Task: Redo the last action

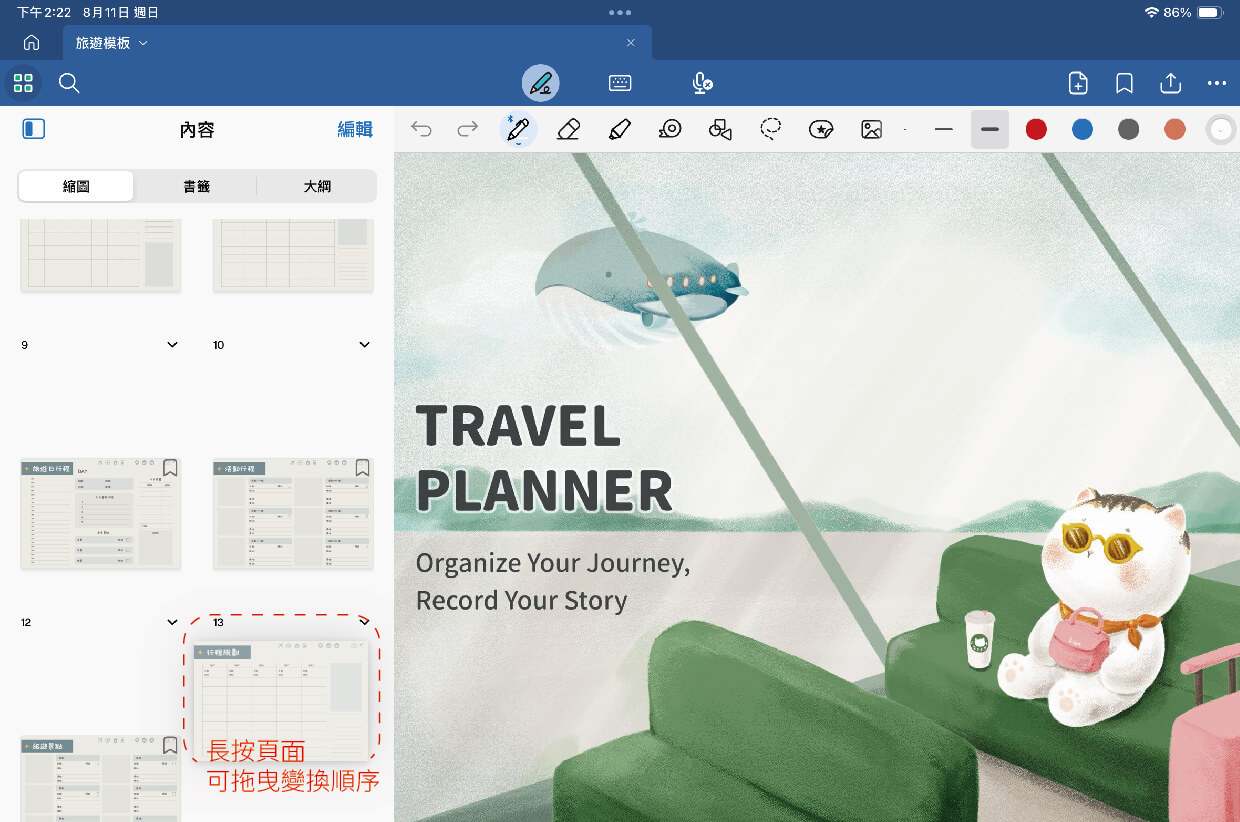Action: (x=467, y=129)
